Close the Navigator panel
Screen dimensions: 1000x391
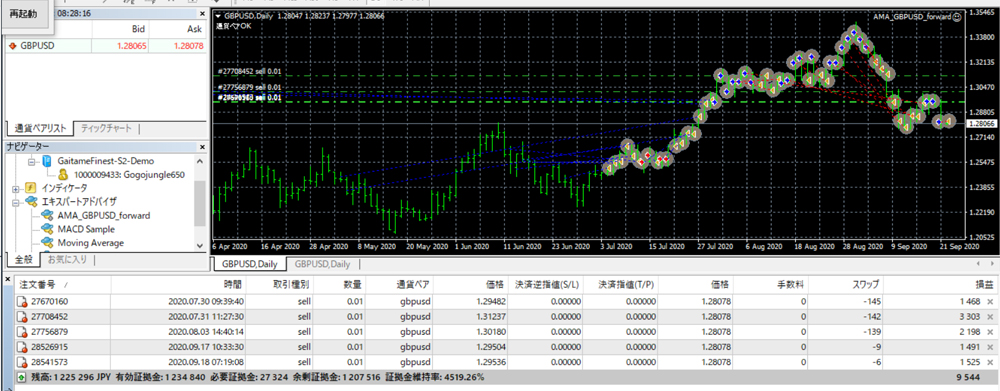pos(203,146)
